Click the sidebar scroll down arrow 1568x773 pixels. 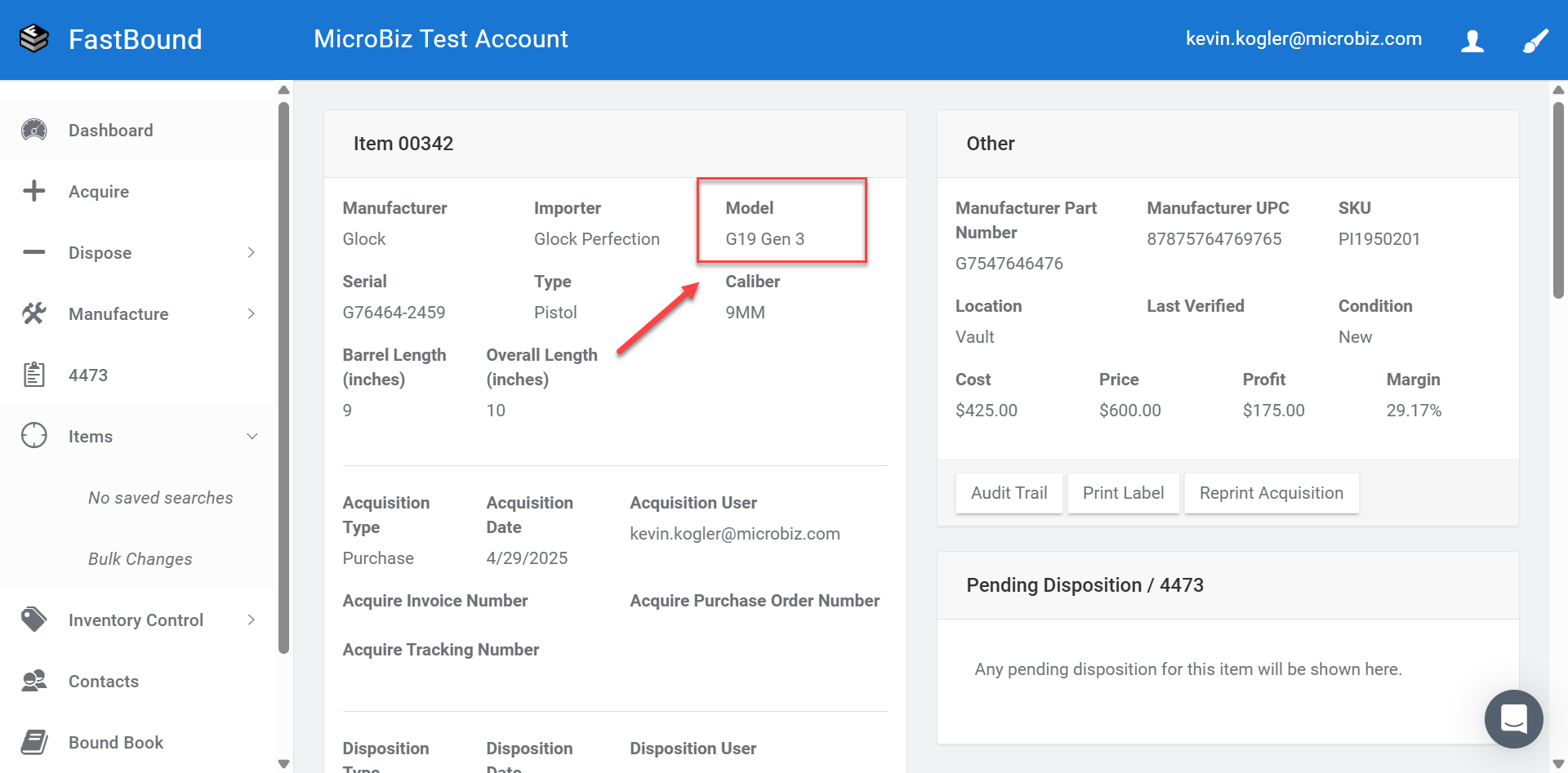pyautogui.click(x=283, y=764)
